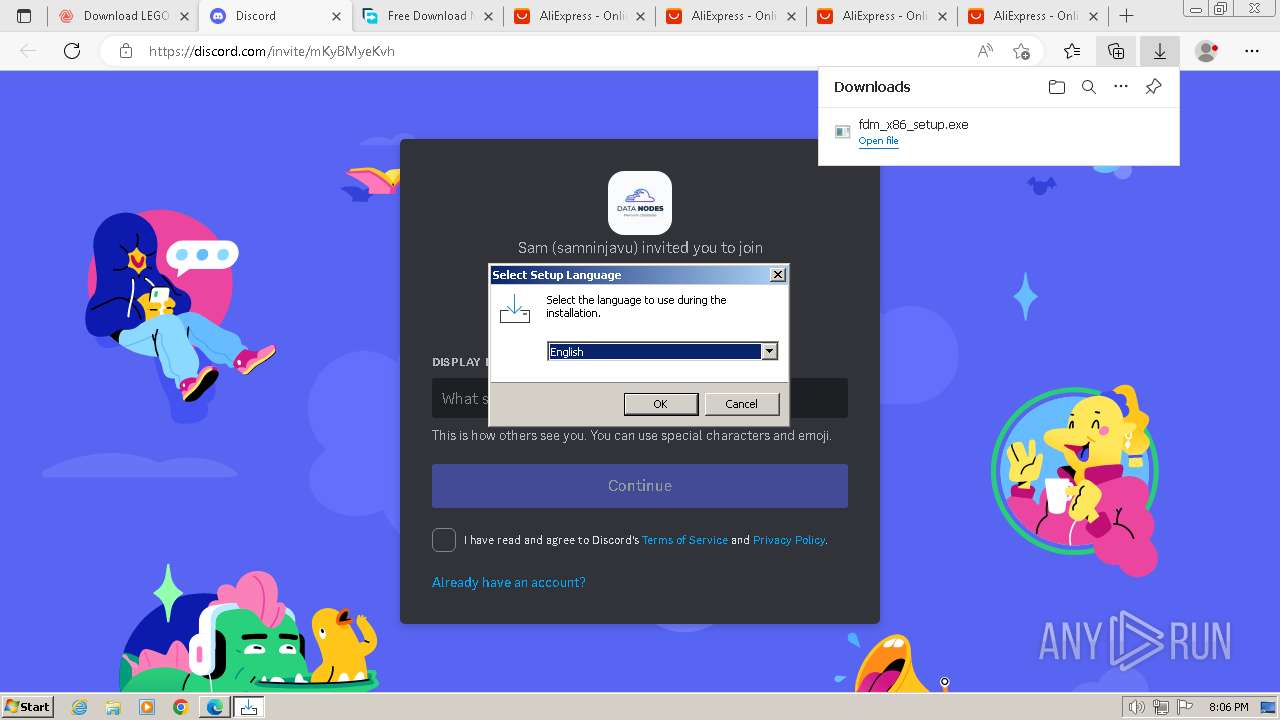Viewport: 1280px width, 720px height.
Task: Open Windows Explorer folder taskbar icon
Action: tap(113, 707)
